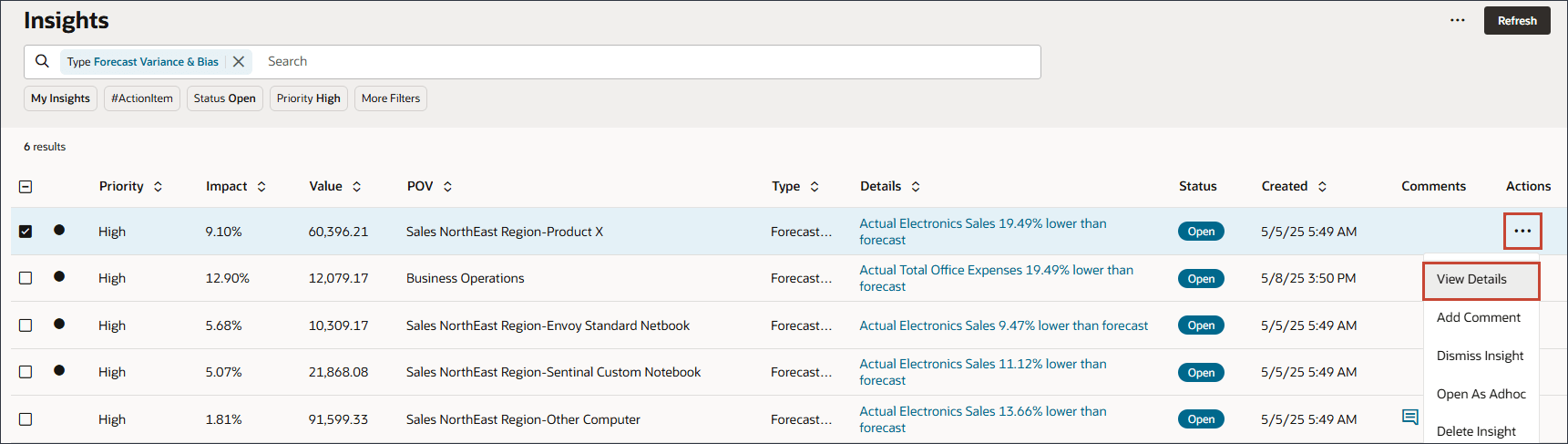
Task: Remove the Forecast Variance & Bias filter chip
Action: click(x=239, y=62)
